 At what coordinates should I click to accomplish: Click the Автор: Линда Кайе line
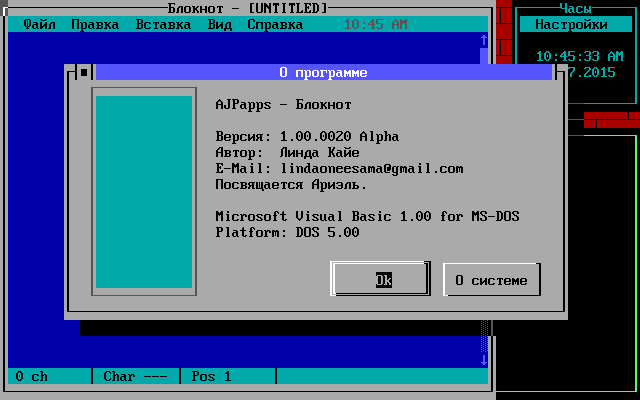point(287,153)
